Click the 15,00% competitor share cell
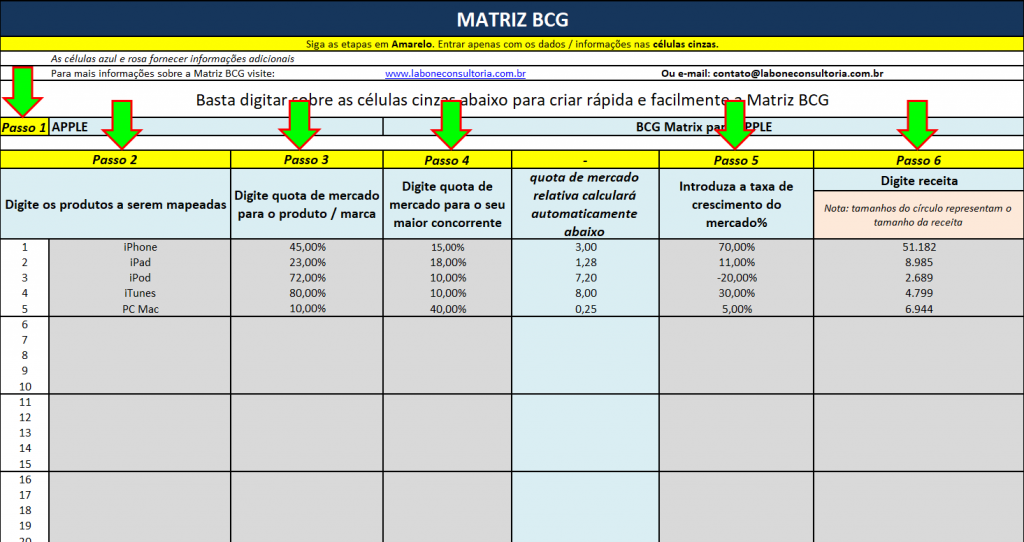Screen dimensions: 1024x542 pos(447,247)
